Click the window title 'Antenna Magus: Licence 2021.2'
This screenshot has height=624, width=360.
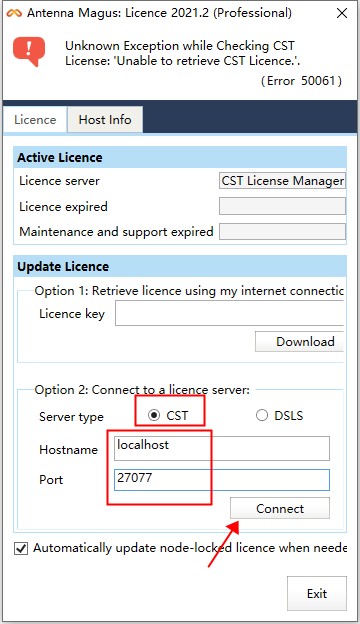159,13
